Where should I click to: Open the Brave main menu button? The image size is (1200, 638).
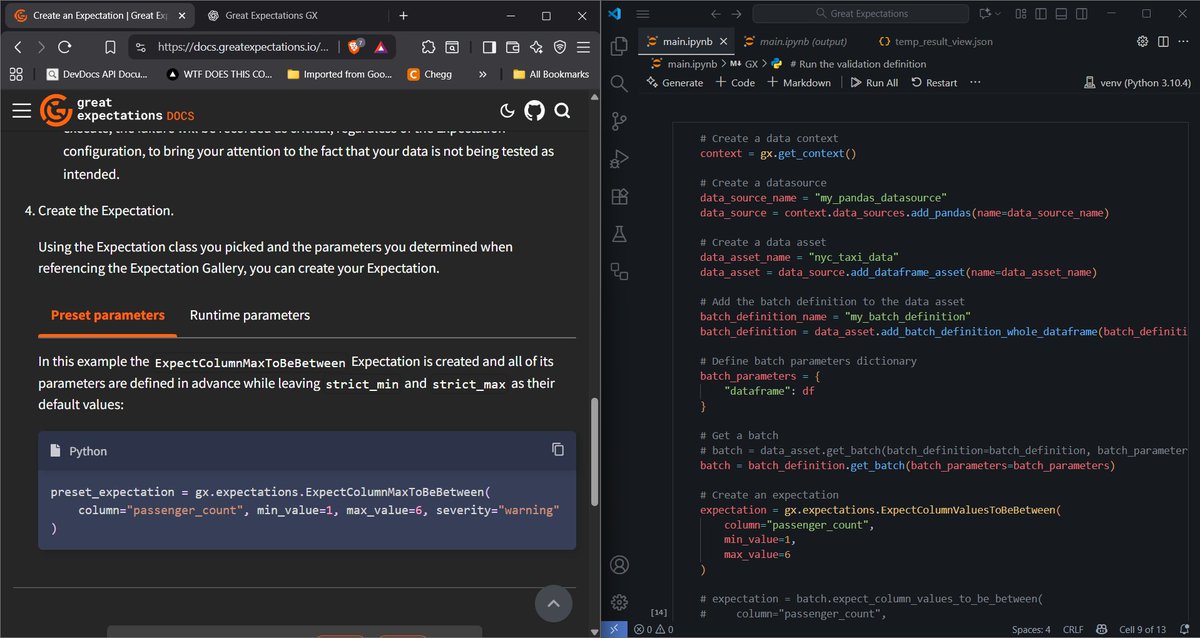tap(583, 47)
